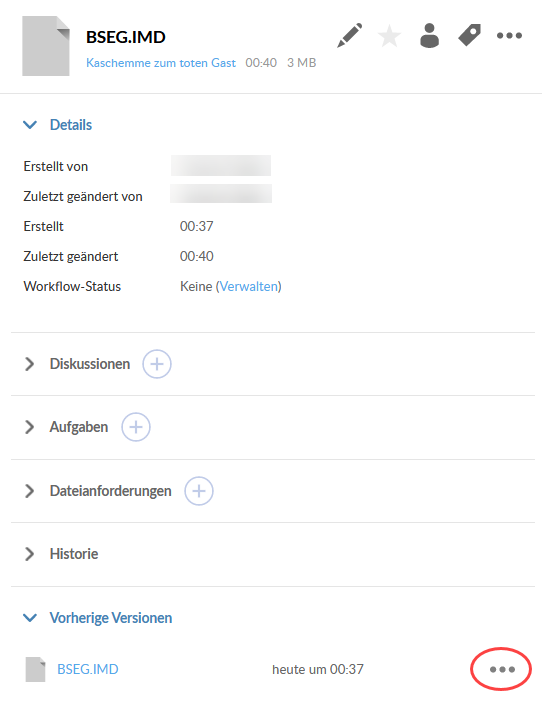Click the tag label icon
Image resolution: width=542 pixels, height=712 pixels.
(x=469, y=35)
